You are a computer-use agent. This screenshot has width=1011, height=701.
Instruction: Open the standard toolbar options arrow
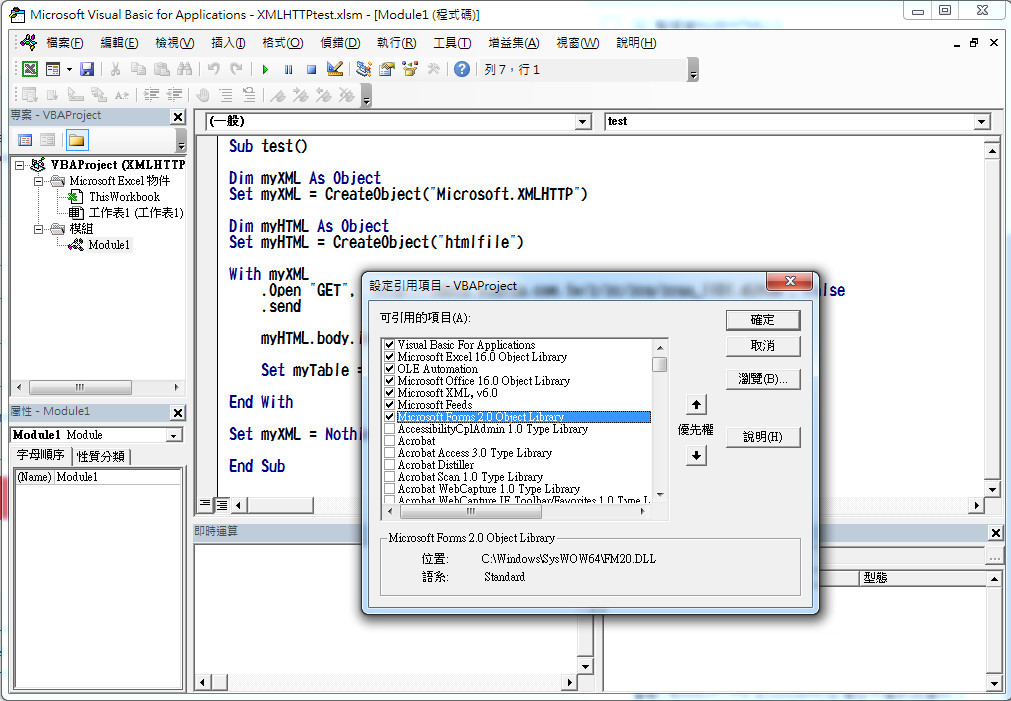693,70
